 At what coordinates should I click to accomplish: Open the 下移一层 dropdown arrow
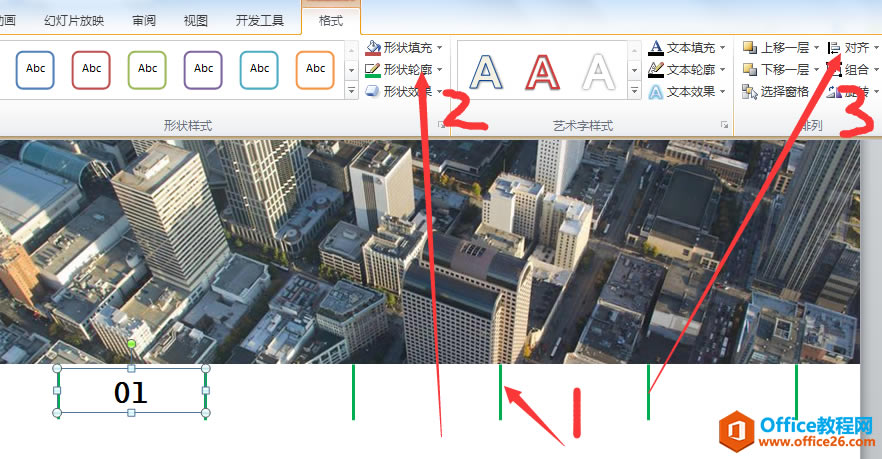point(816,70)
